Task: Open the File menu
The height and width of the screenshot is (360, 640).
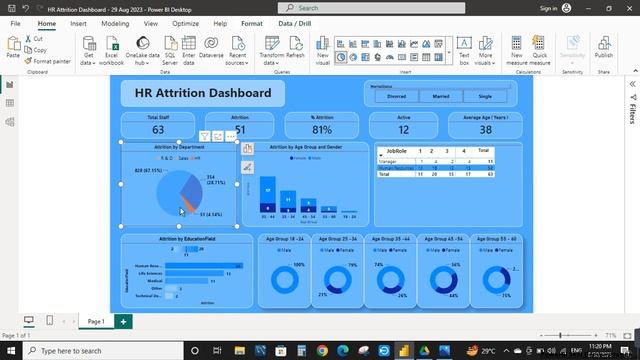Action: pyautogui.click(x=16, y=24)
